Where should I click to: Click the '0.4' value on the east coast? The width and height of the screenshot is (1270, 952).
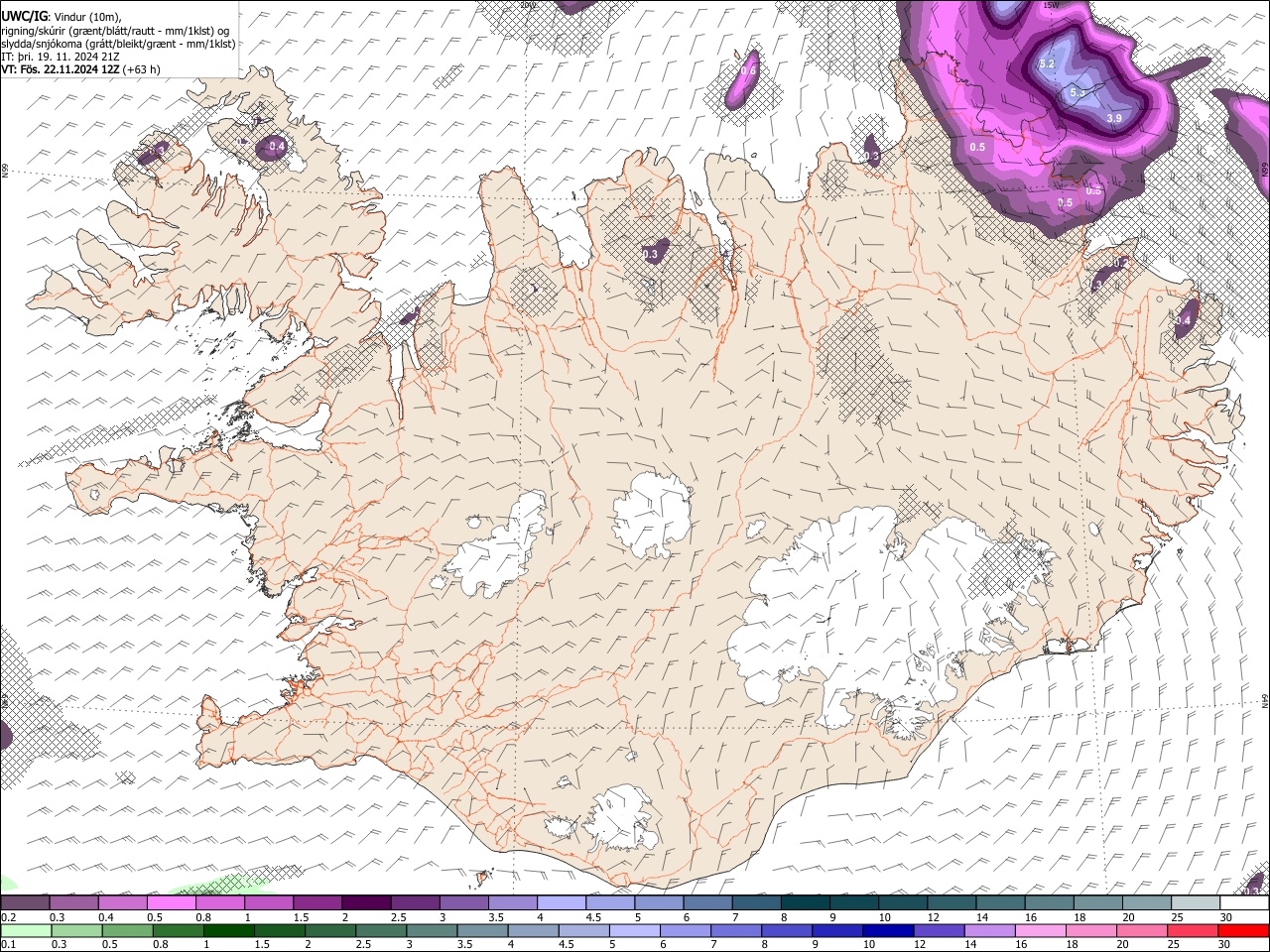coord(1183,320)
